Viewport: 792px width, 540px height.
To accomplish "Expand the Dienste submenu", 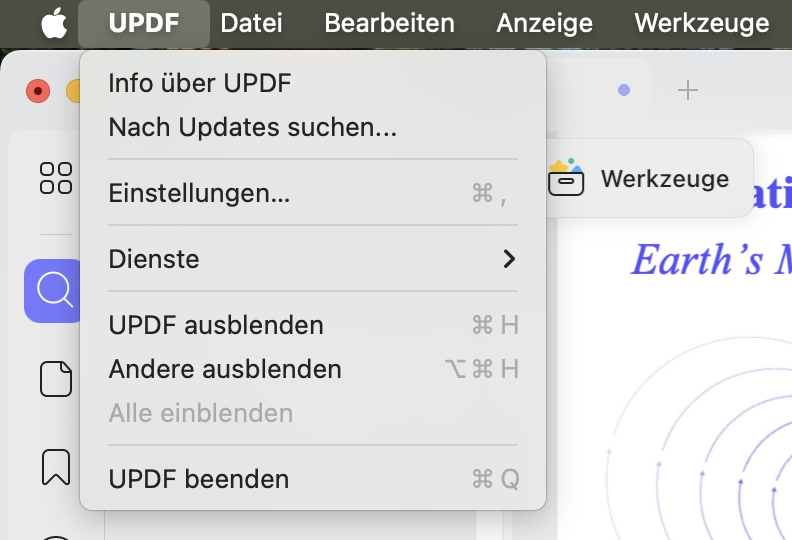I will pyautogui.click(x=313, y=259).
